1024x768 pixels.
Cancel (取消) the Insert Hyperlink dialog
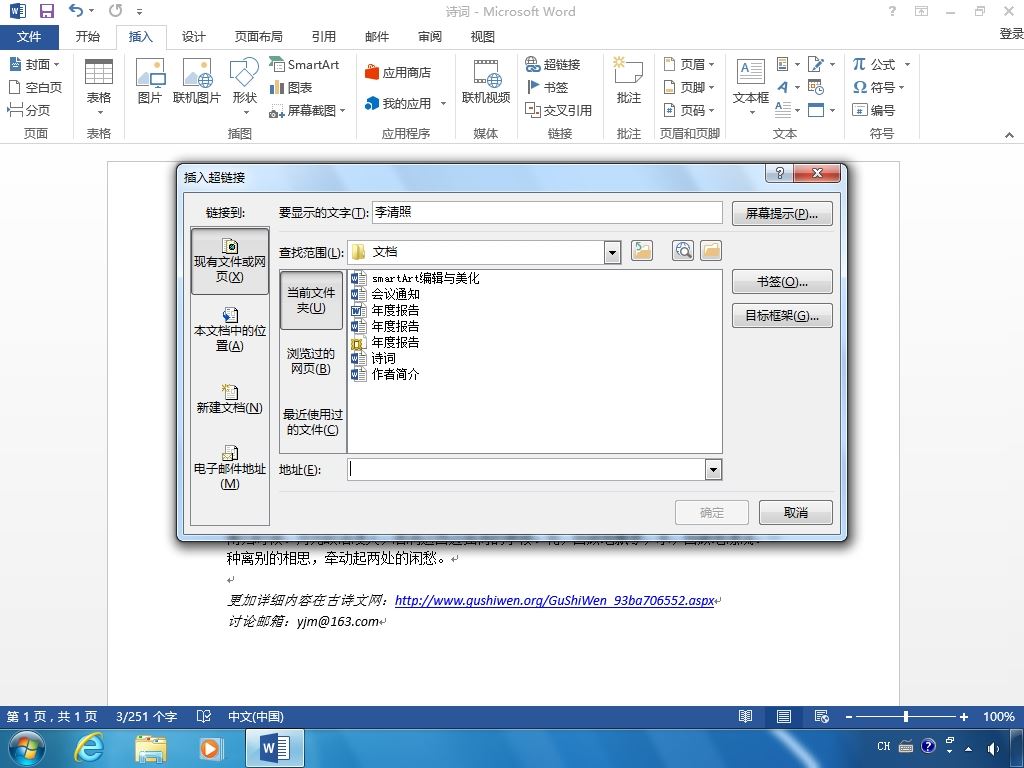click(795, 513)
